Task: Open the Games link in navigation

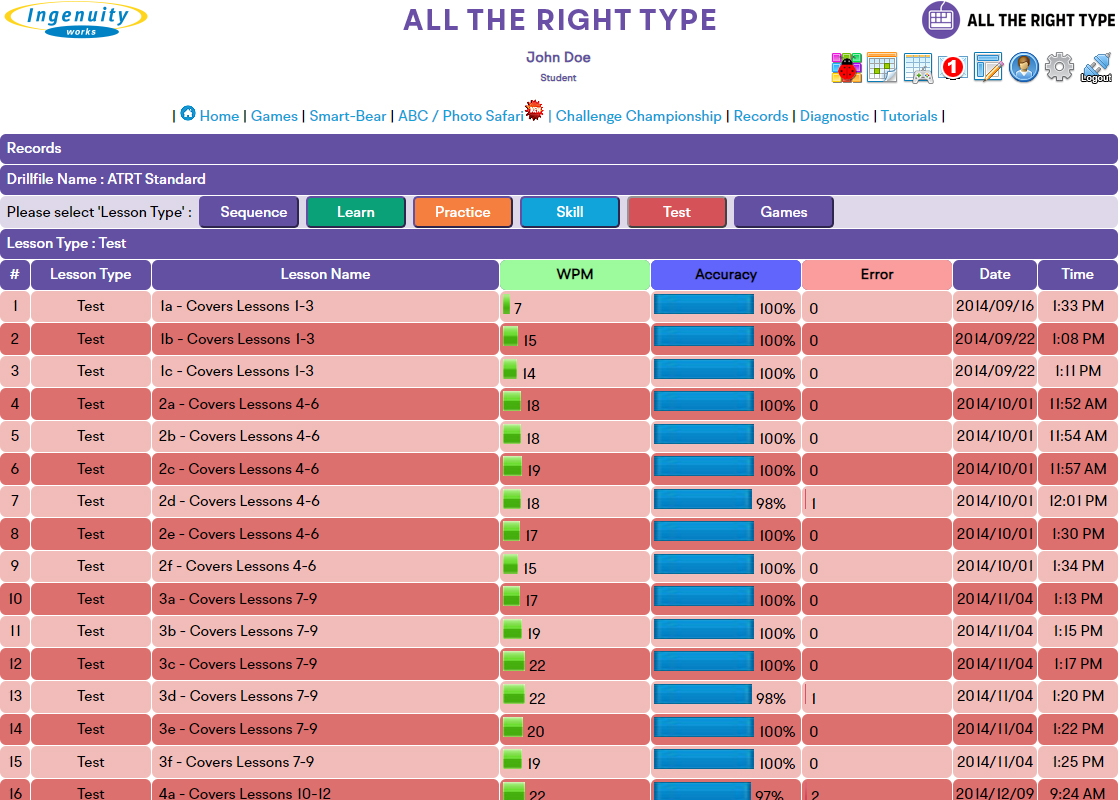Action: (274, 116)
